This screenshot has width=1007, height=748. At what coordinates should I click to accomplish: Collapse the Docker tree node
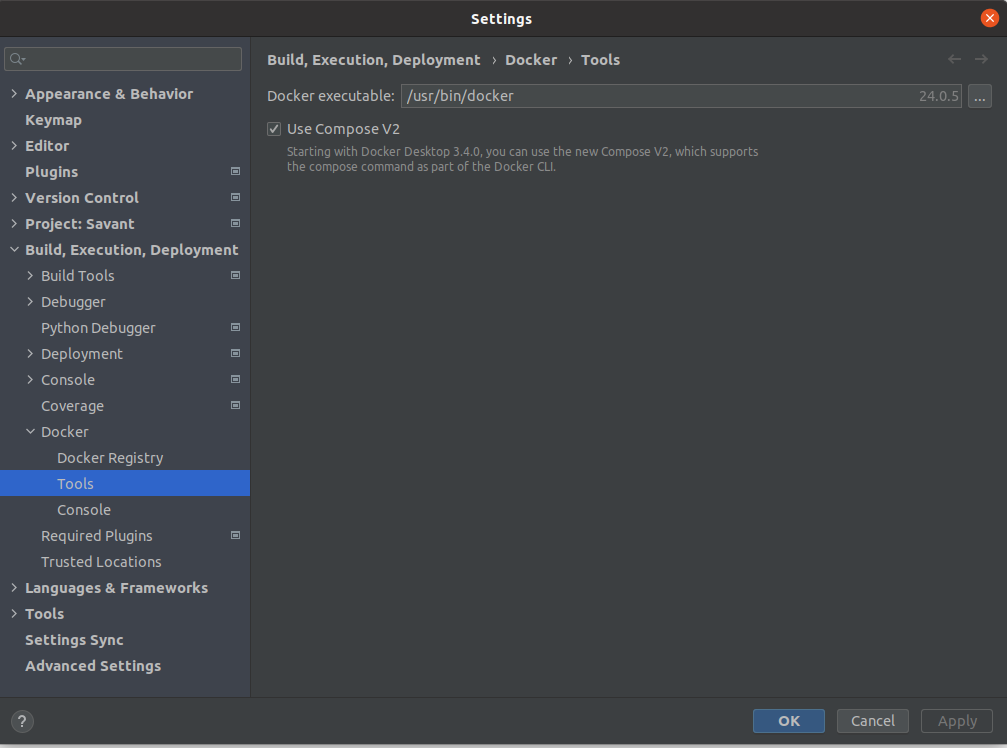pos(30,432)
